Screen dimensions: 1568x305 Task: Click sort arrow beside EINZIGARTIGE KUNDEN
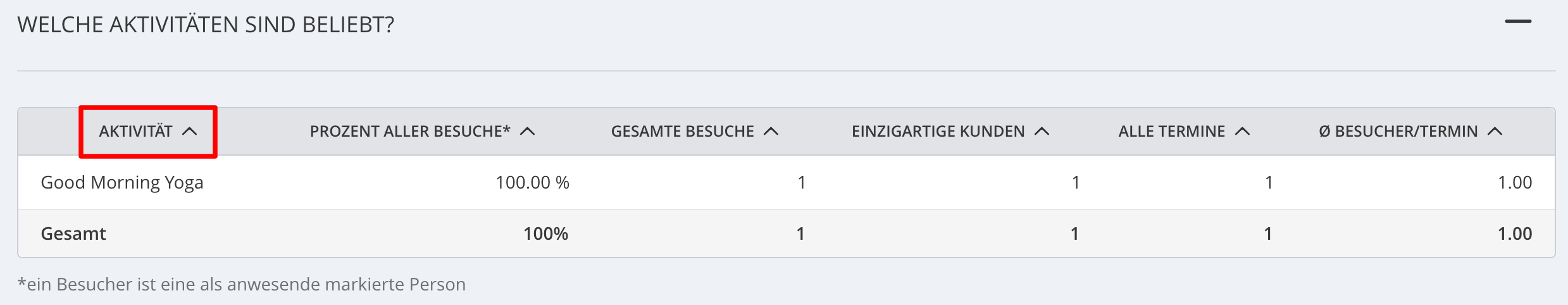(1042, 132)
